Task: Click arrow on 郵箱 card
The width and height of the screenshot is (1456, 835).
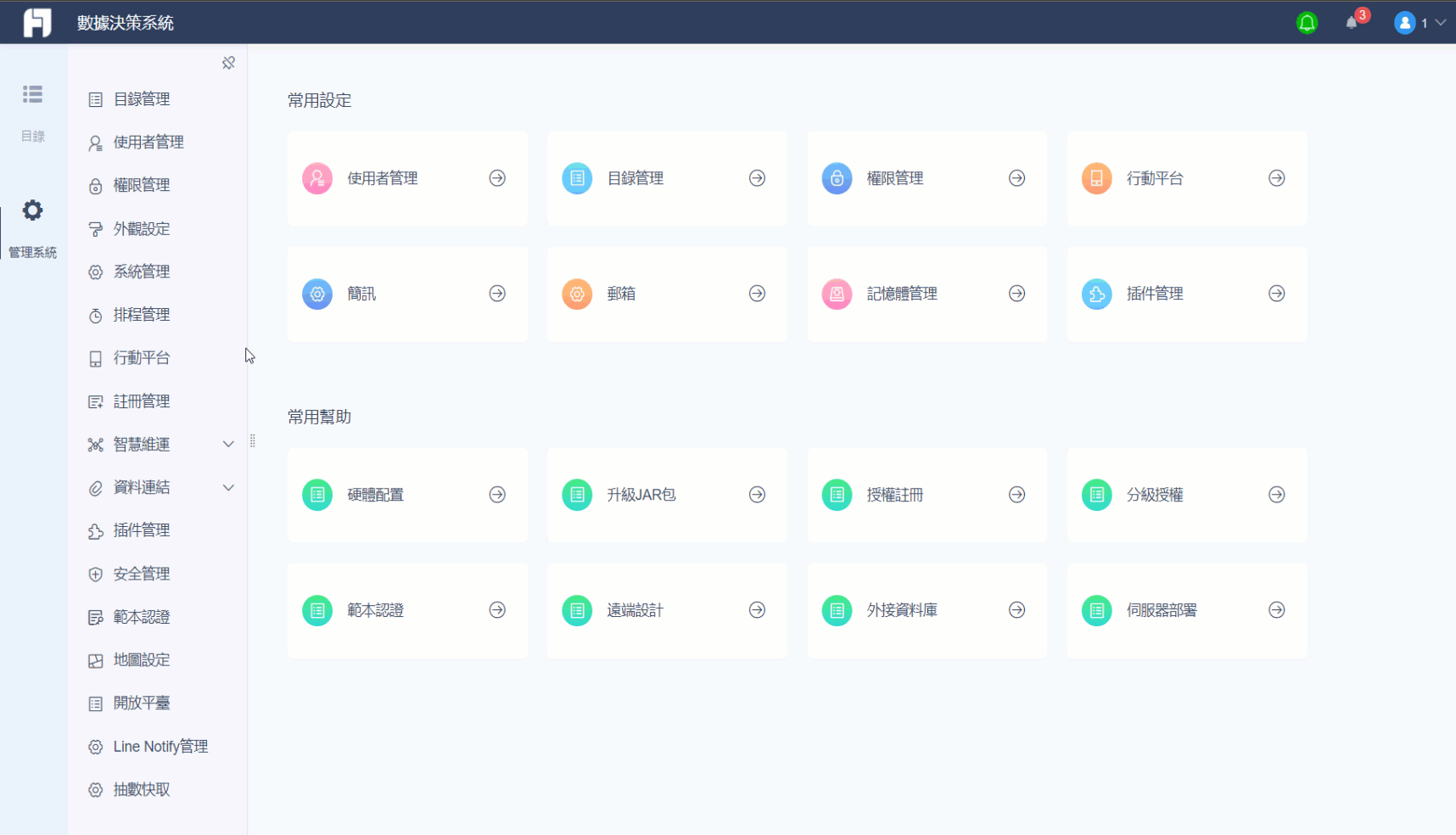Action: (x=758, y=294)
